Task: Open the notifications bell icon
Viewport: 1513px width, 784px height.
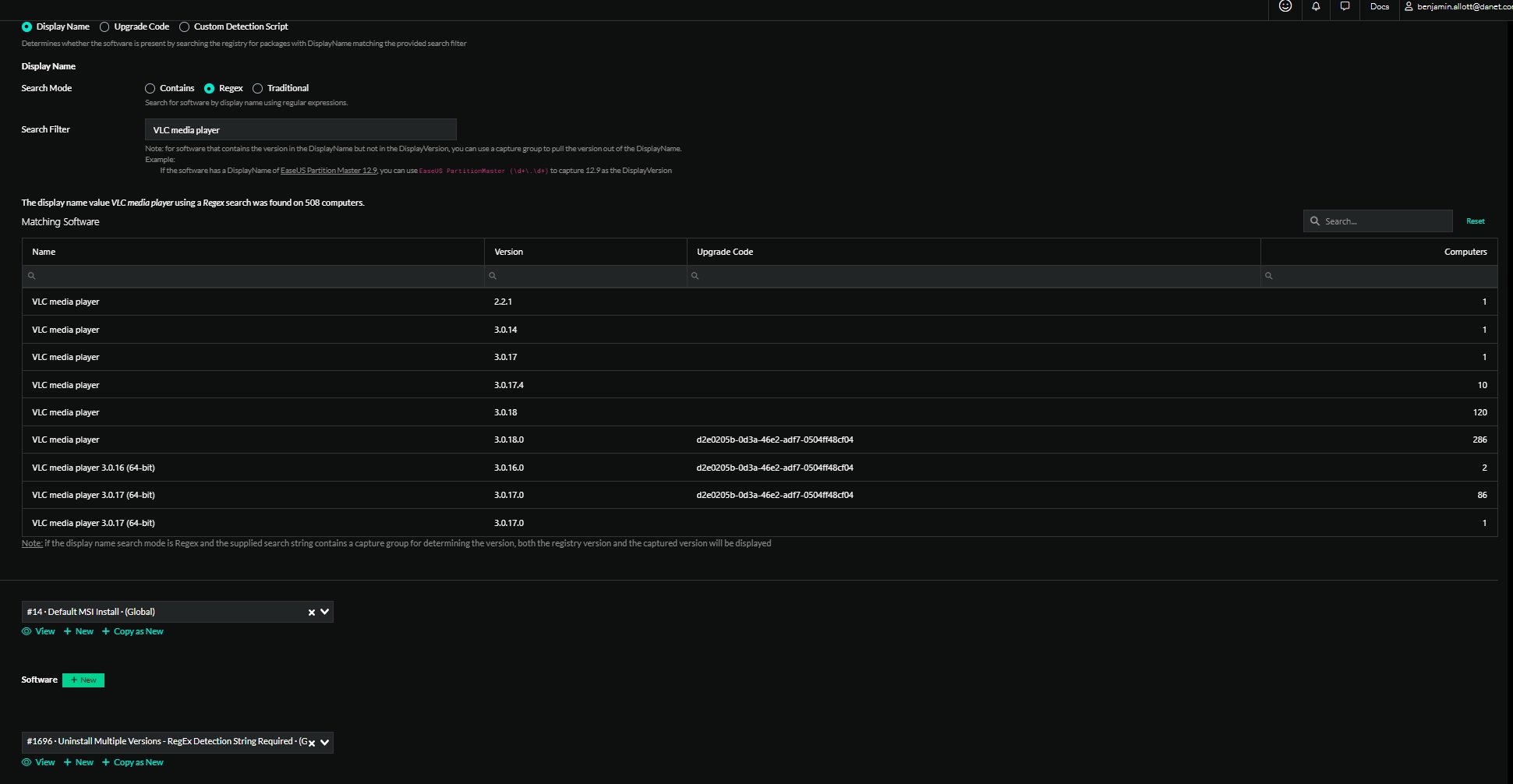Action: click(x=1316, y=6)
